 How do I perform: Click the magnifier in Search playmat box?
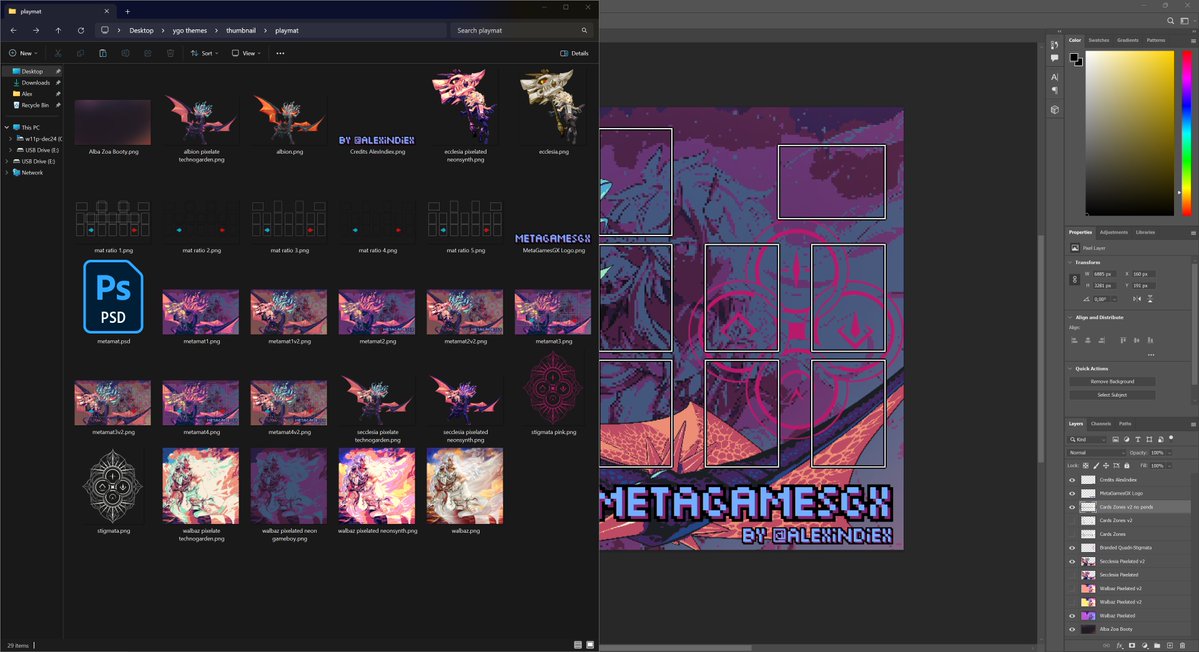pyautogui.click(x=584, y=31)
